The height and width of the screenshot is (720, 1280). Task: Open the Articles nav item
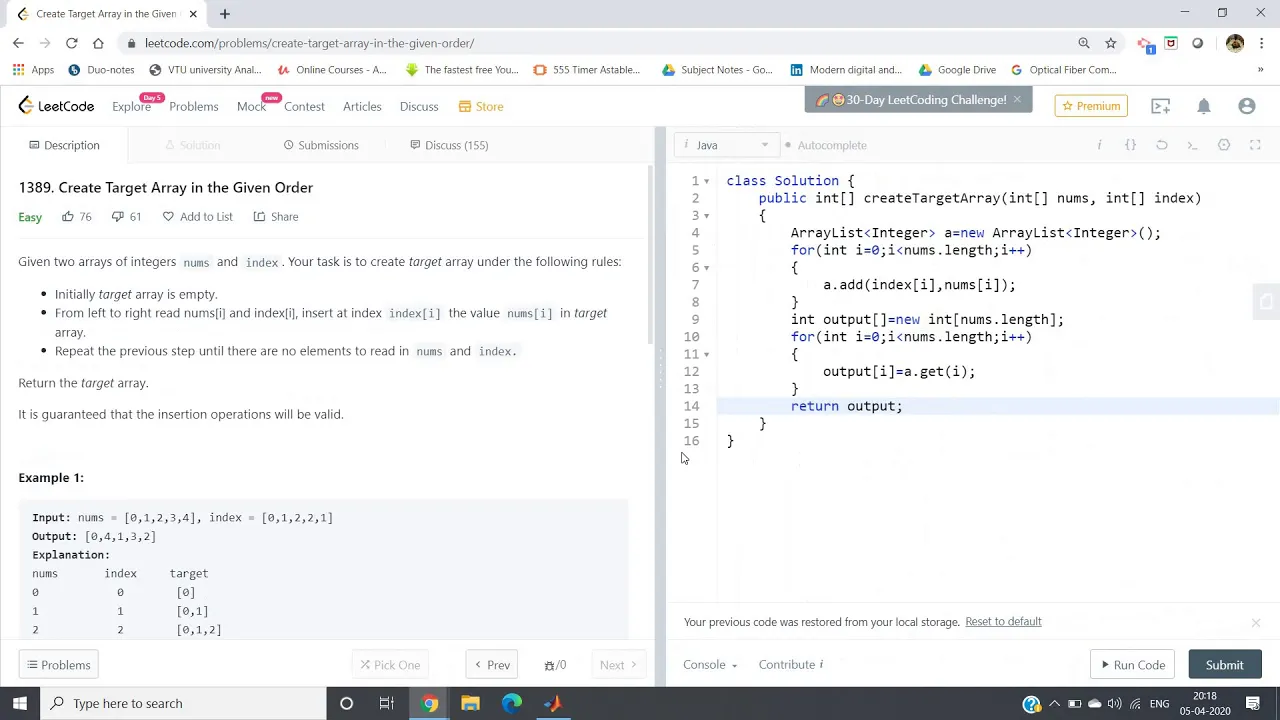click(362, 106)
